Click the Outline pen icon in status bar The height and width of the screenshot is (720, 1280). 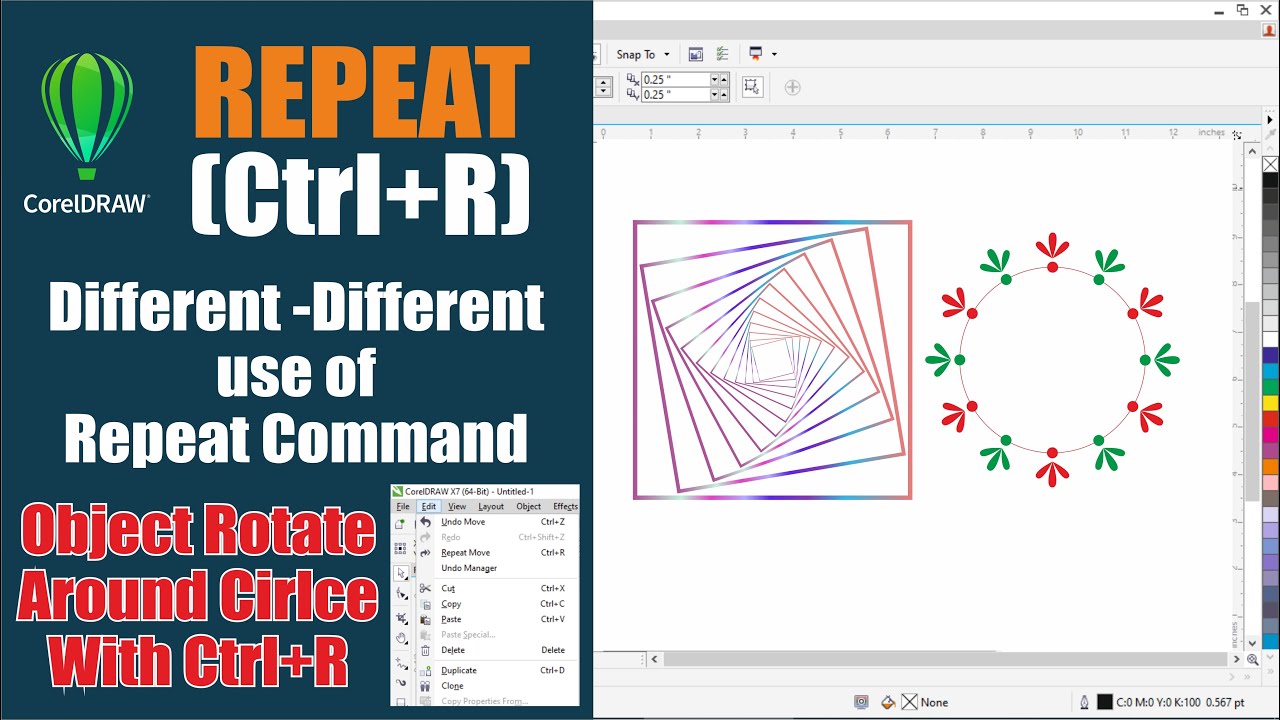pyautogui.click(x=1085, y=702)
